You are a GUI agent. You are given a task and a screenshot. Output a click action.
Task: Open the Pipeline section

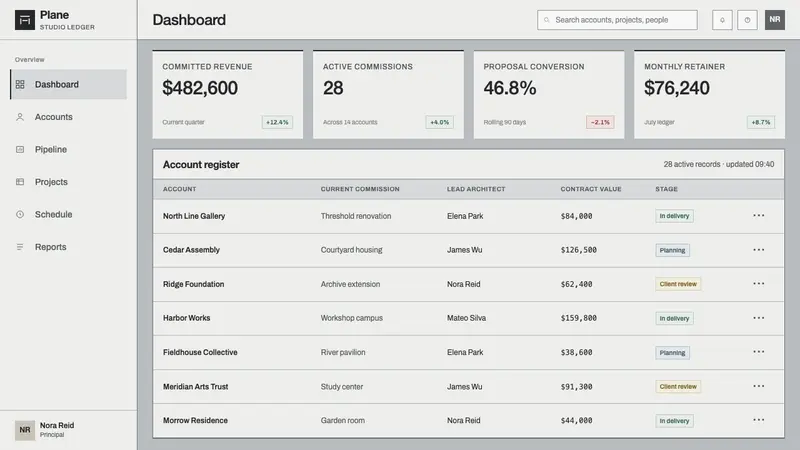tap(68, 149)
